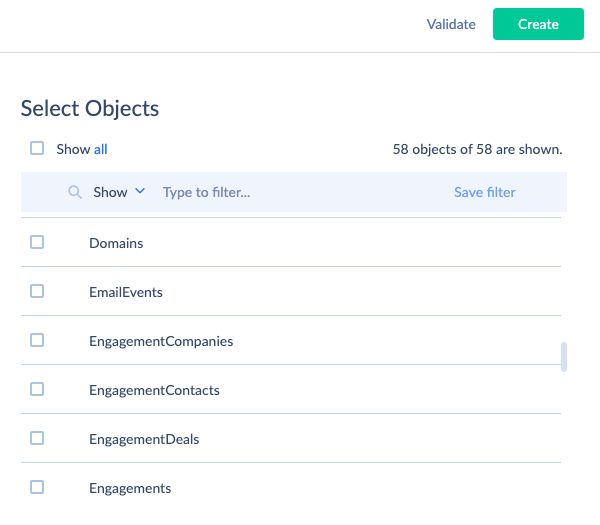Select the EngagementDeals row label

pyautogui.click(x=144, y=439)
